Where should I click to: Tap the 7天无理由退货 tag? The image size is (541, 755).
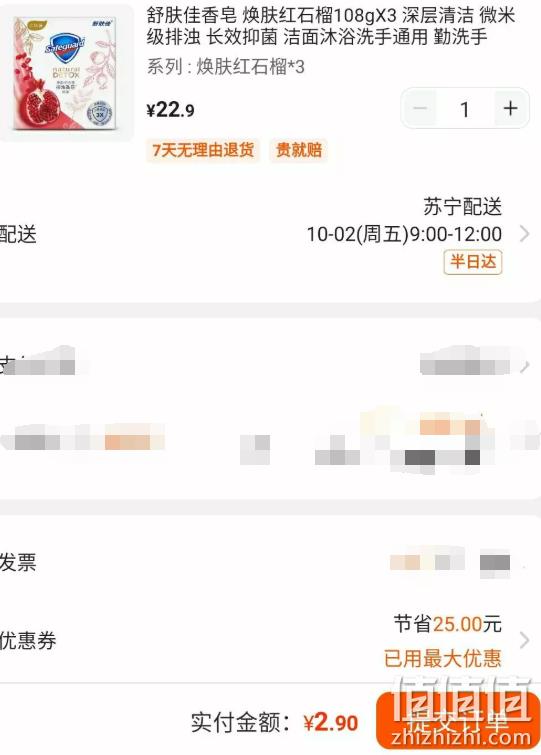[203, 150]
